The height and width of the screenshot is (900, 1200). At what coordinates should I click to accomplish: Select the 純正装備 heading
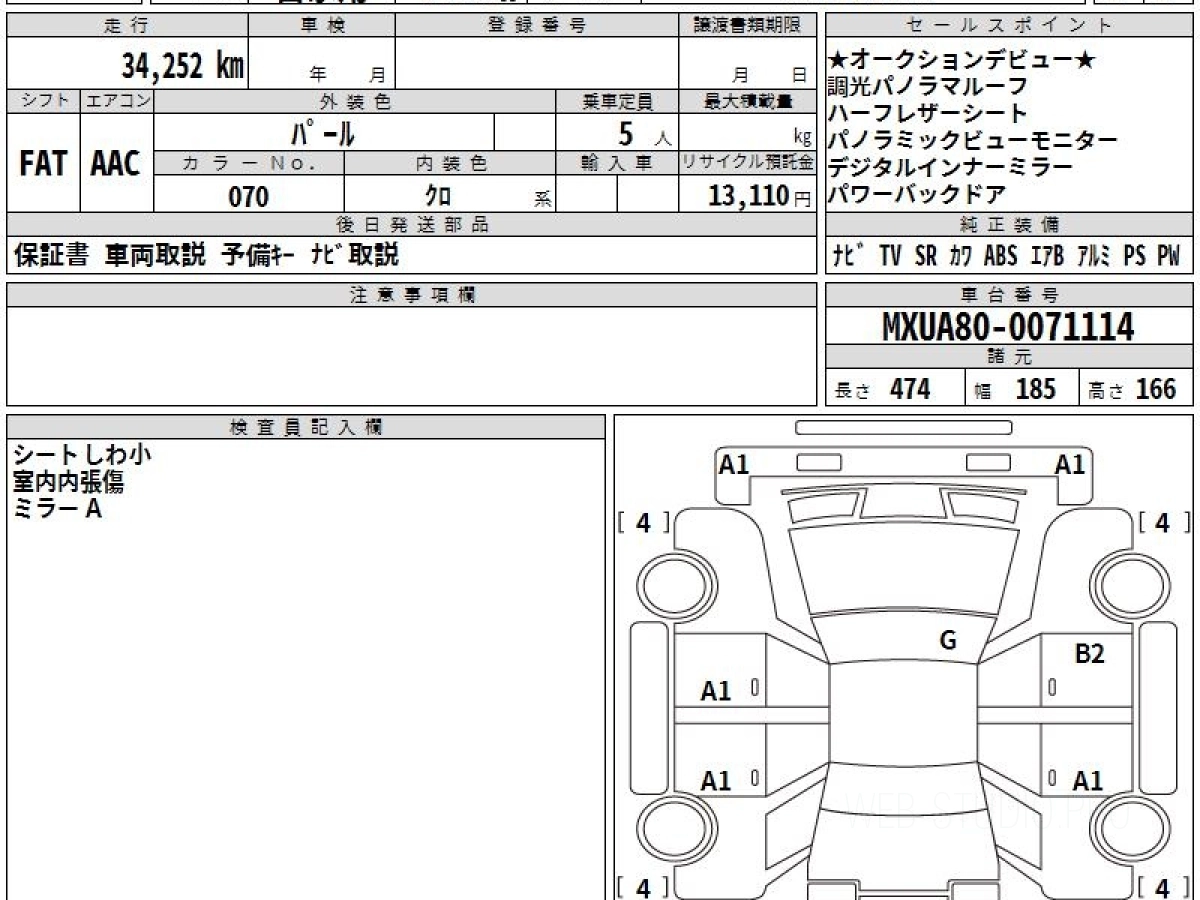(1010, 225)
